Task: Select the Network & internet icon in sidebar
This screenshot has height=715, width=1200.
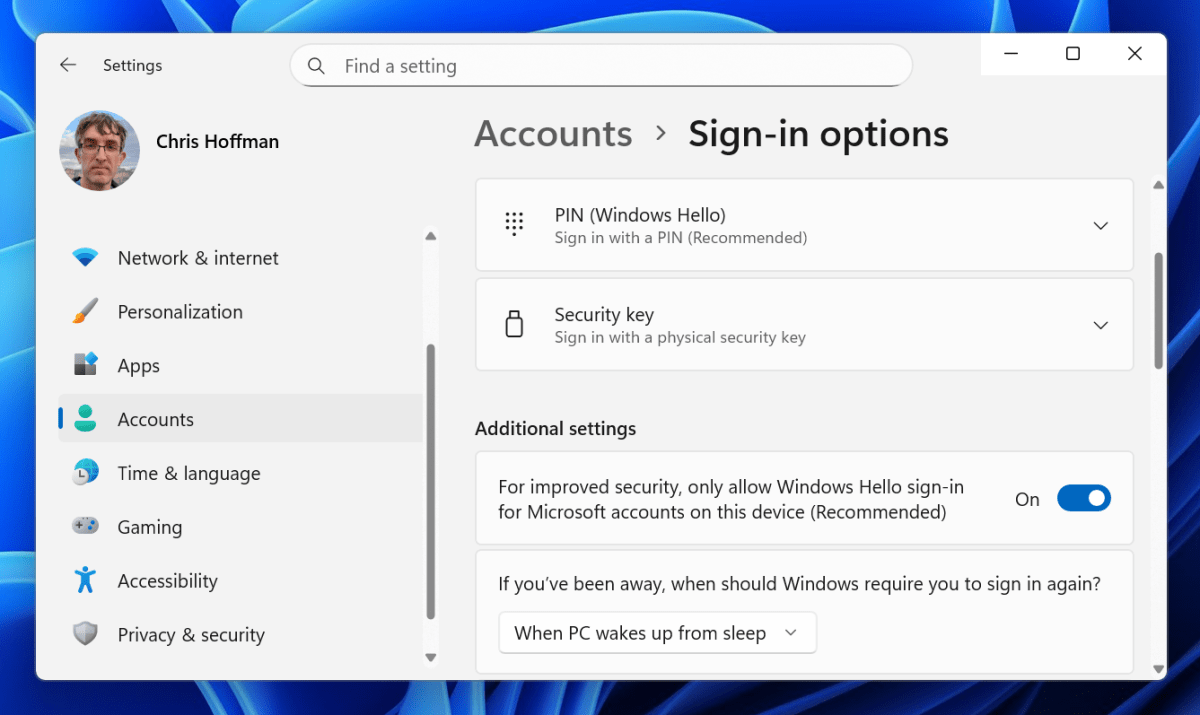Action: click(86, 257)
